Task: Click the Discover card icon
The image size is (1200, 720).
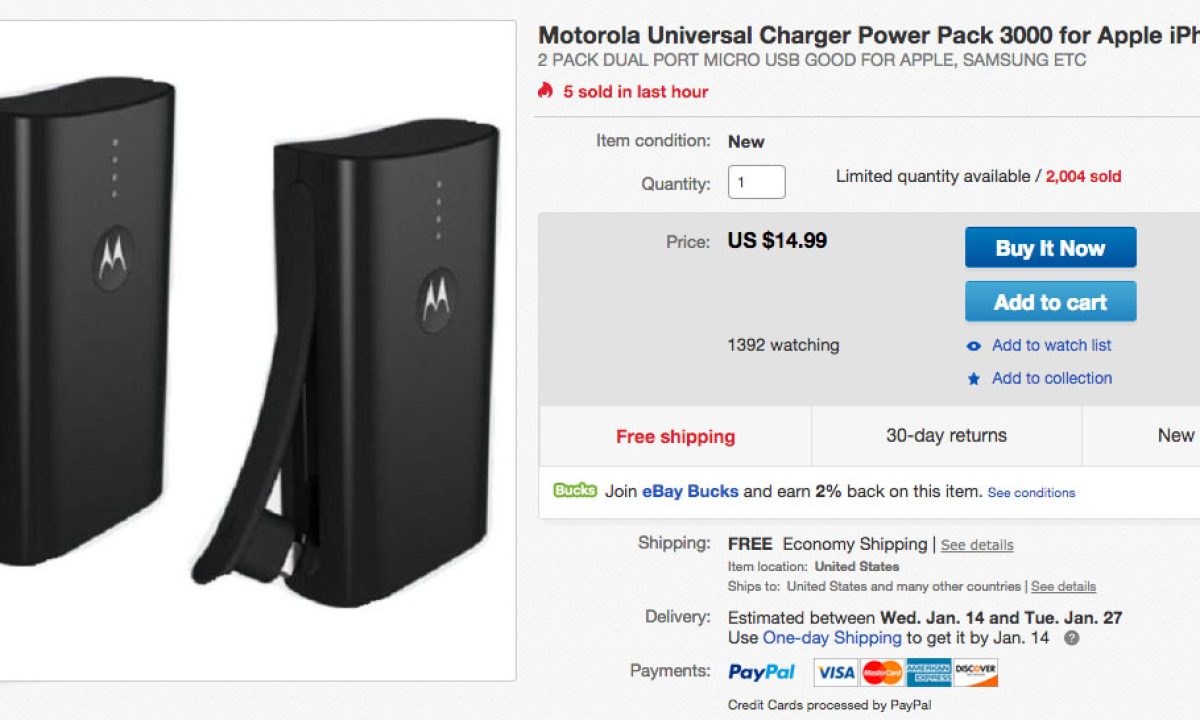Action: (975, 672)
